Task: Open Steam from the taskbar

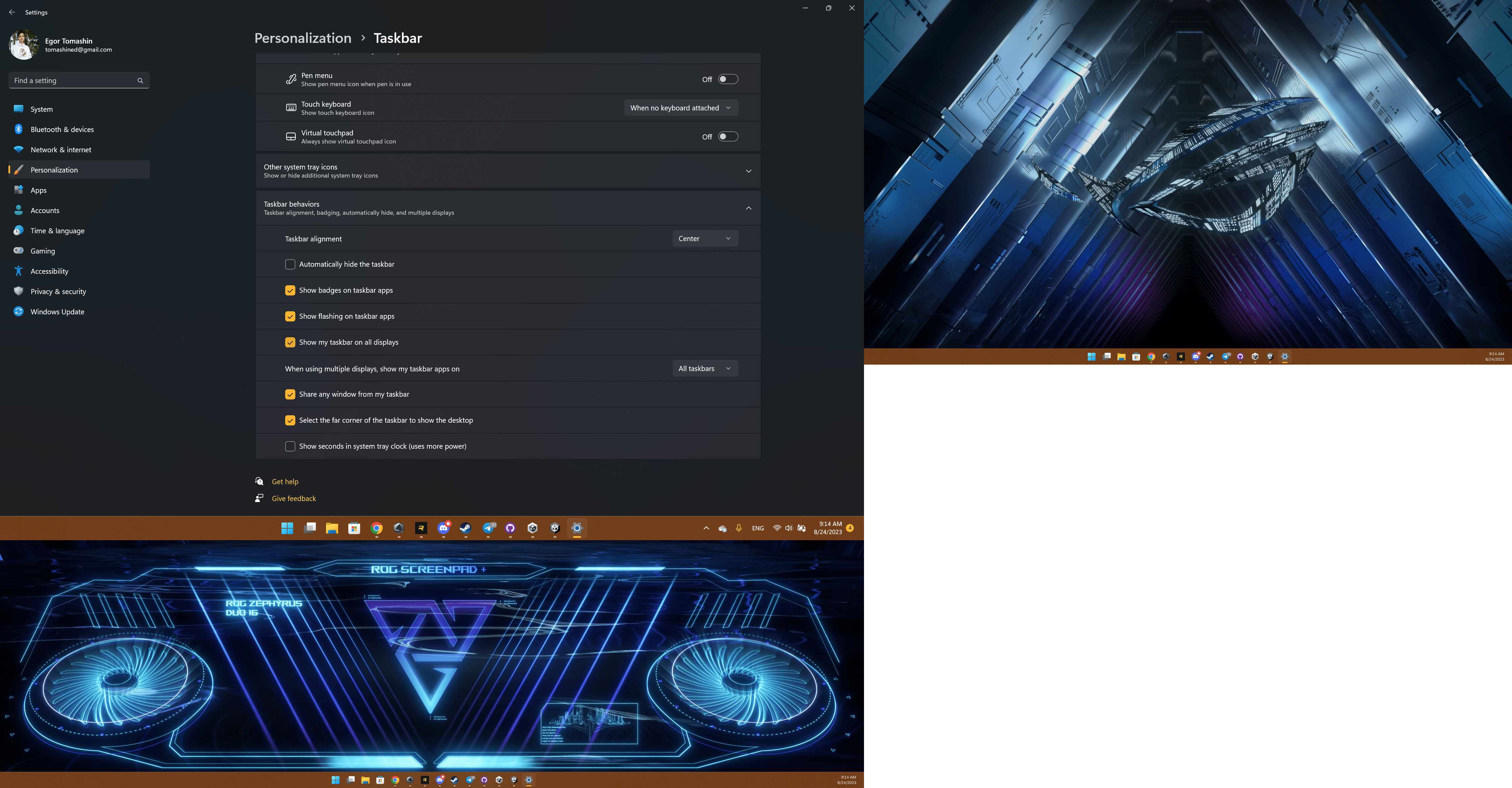Action: click(x=466, y=528)
